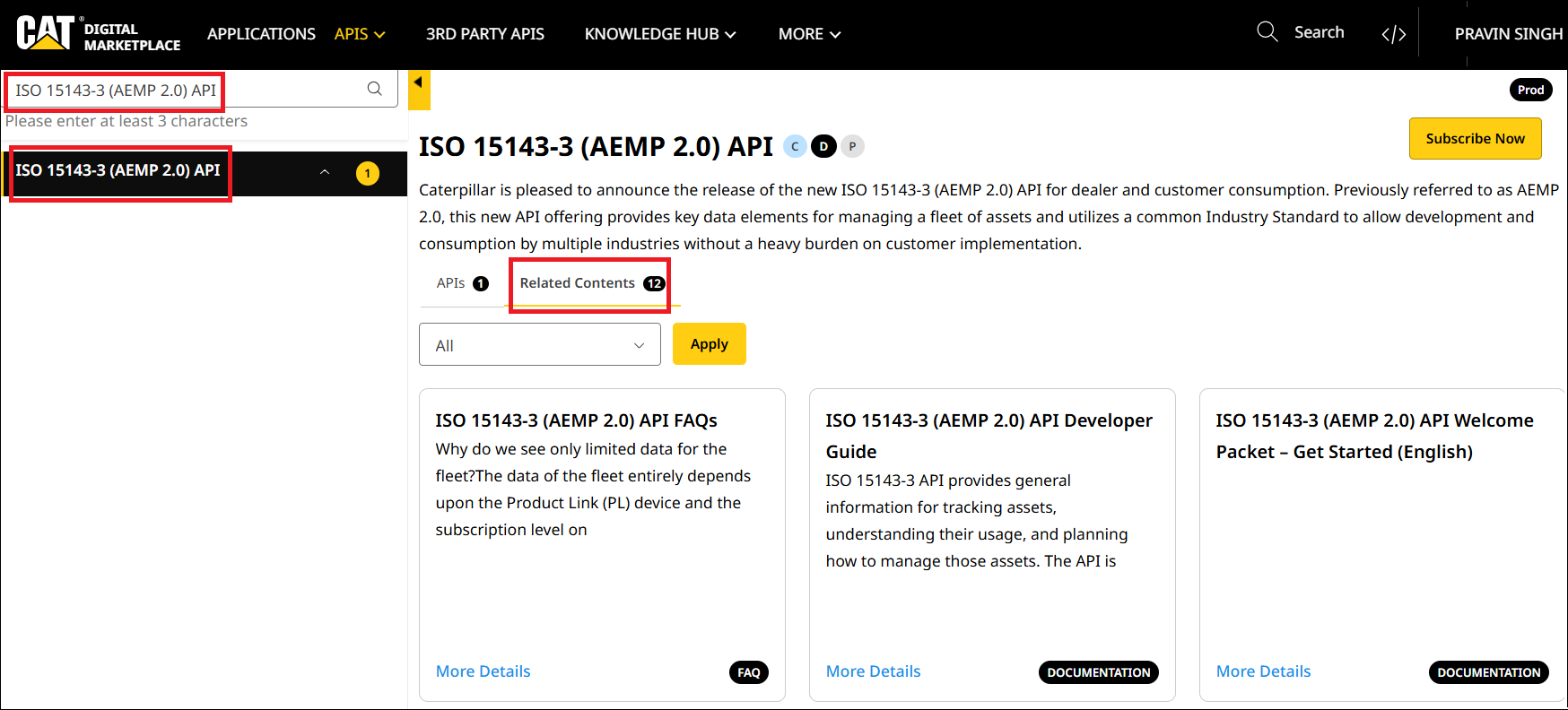Open 3RD PARTY APIS menu item
This screenshot has width=1568, height=710.
pyautogui.click(x=484, y=34)
